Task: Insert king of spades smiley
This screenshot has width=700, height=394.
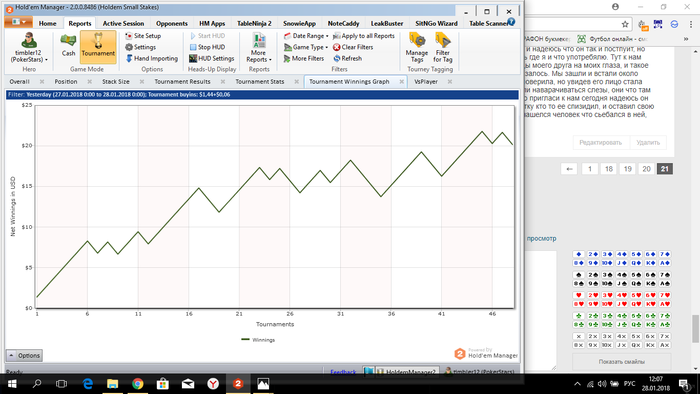Action: tap(650, 283)
